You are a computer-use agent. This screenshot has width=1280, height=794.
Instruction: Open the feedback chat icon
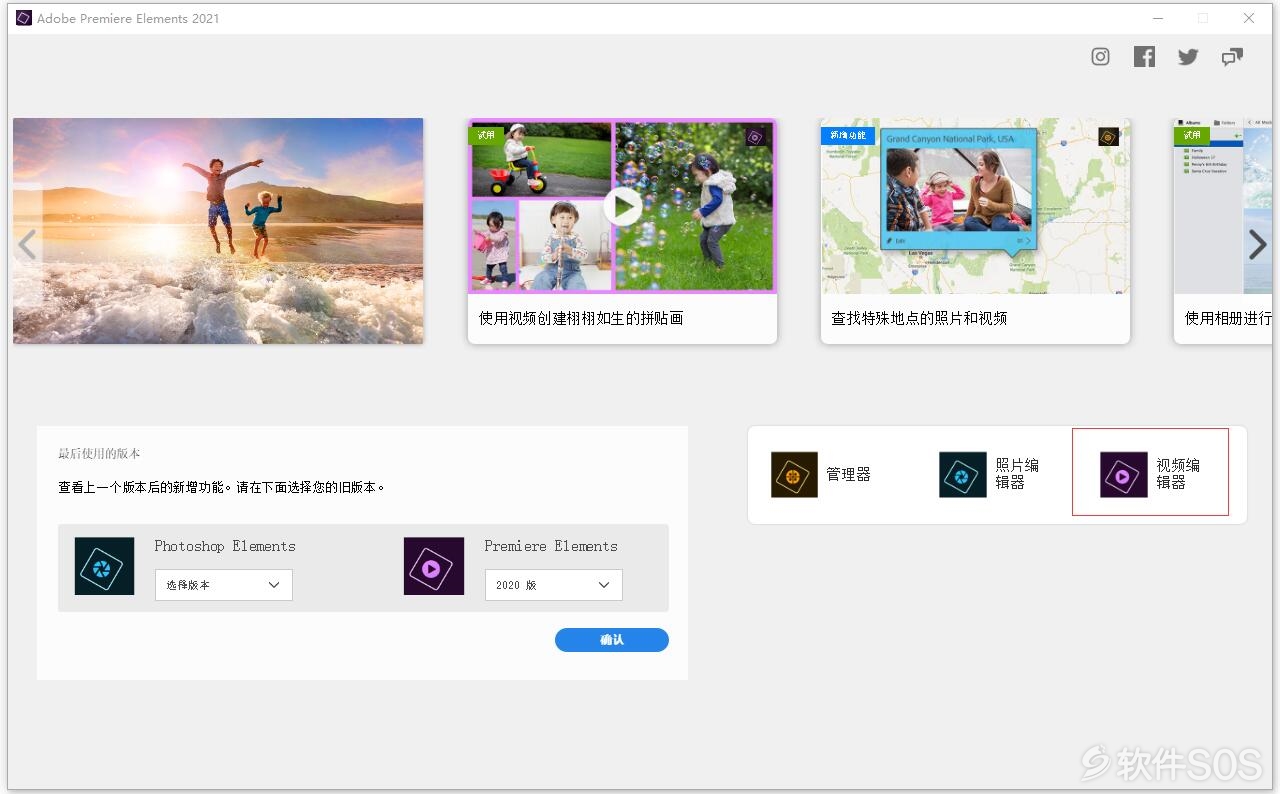click(1232, 57)
